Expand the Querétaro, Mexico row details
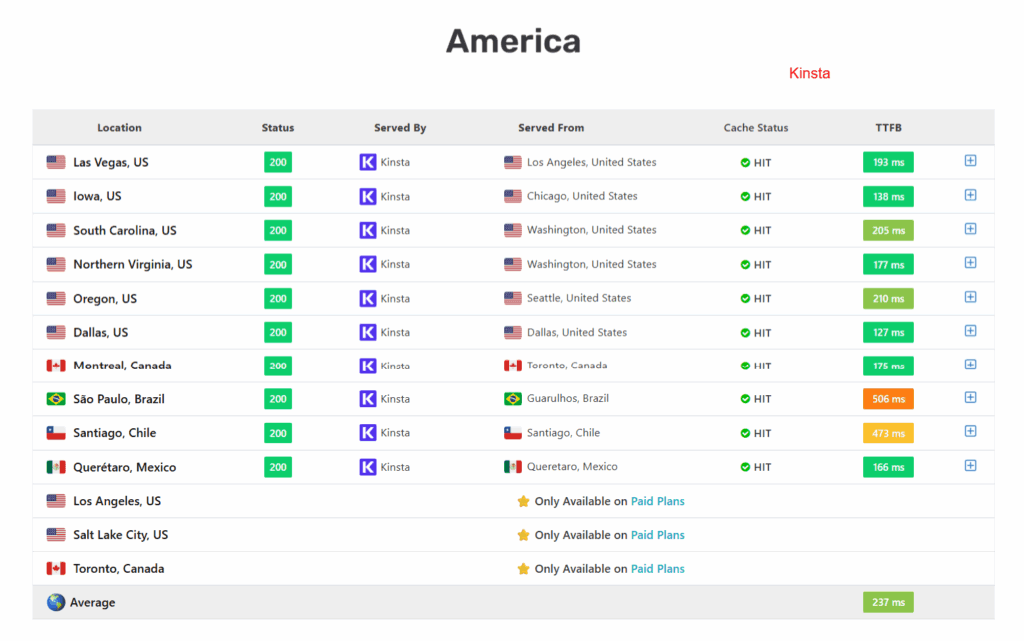 pos(970,465)
